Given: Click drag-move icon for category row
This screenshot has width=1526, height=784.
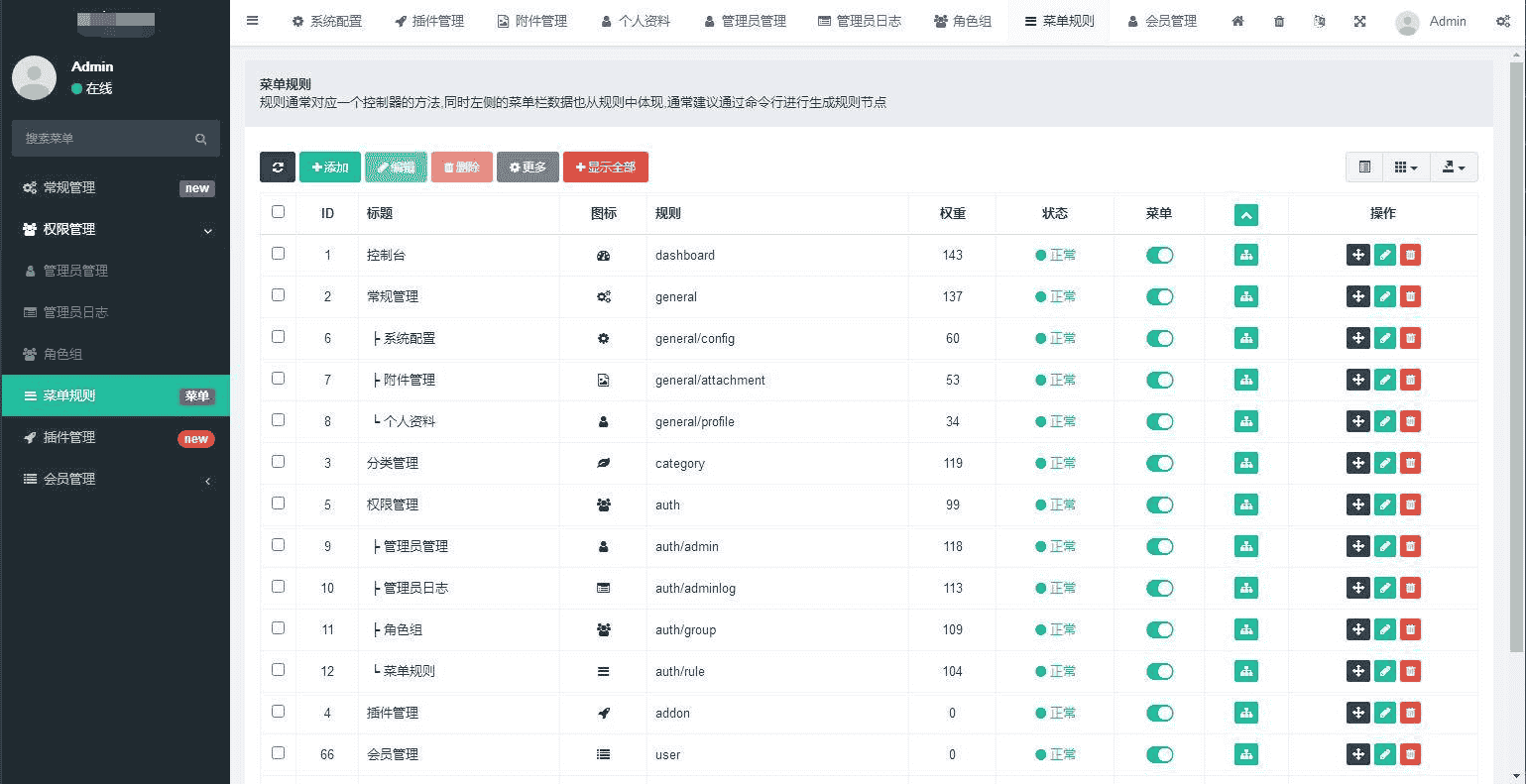Looking at the screenshot, I should coord(1357,463).
